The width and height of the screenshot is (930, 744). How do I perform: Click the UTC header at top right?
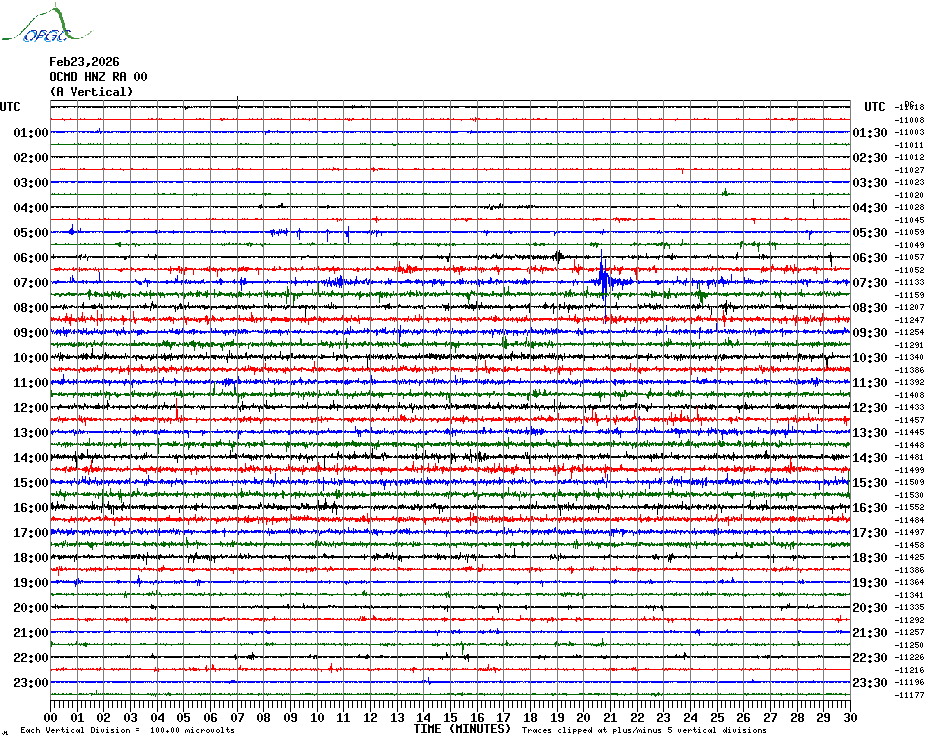point(874,107)
